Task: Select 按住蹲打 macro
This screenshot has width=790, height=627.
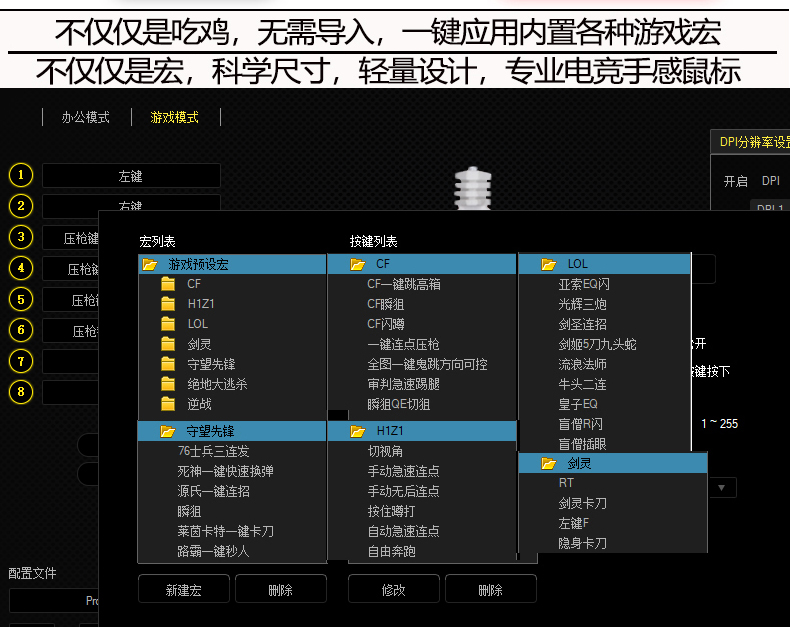Action: (391, 511)
